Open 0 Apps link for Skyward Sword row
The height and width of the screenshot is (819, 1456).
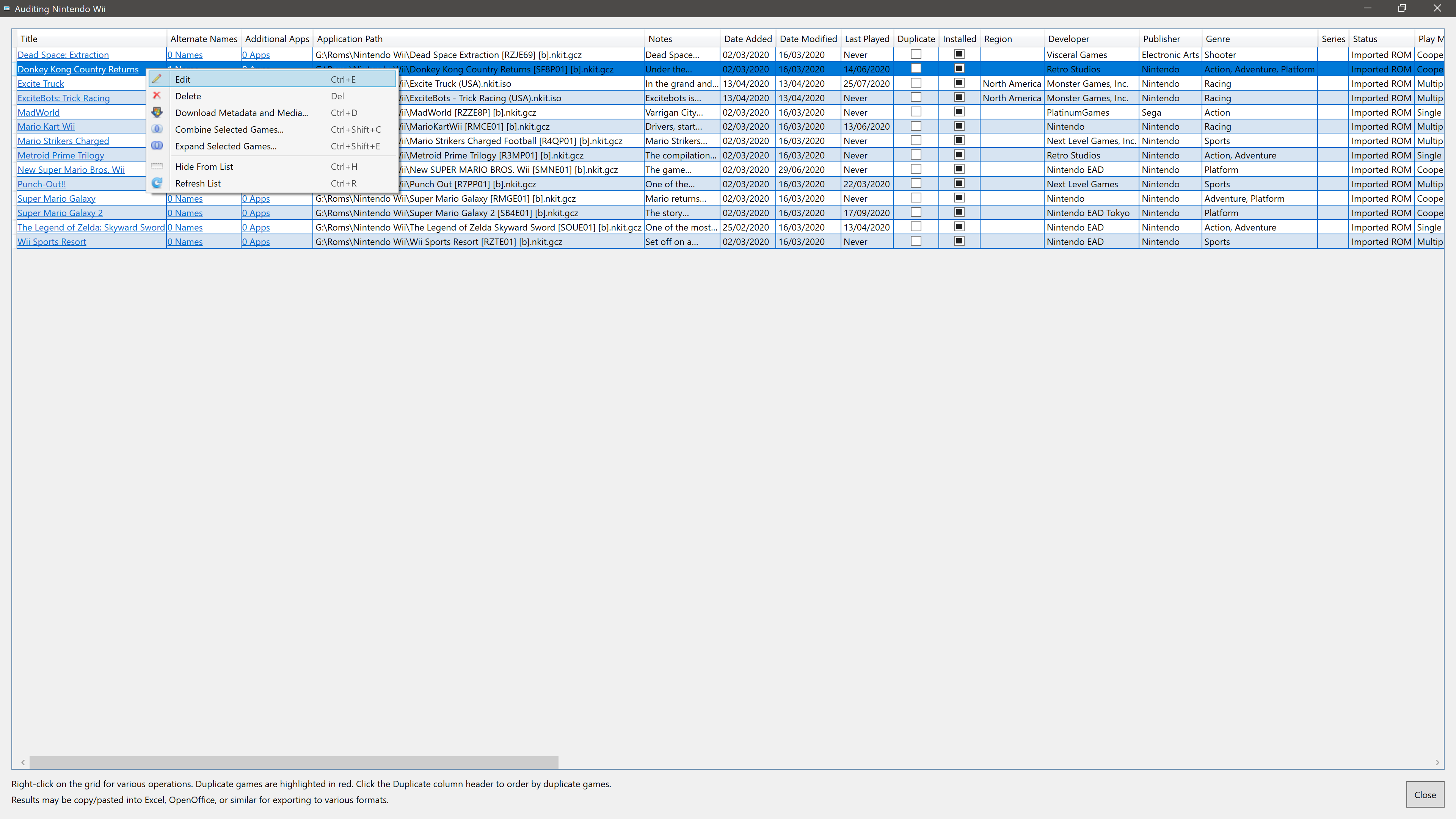[256, 227]
